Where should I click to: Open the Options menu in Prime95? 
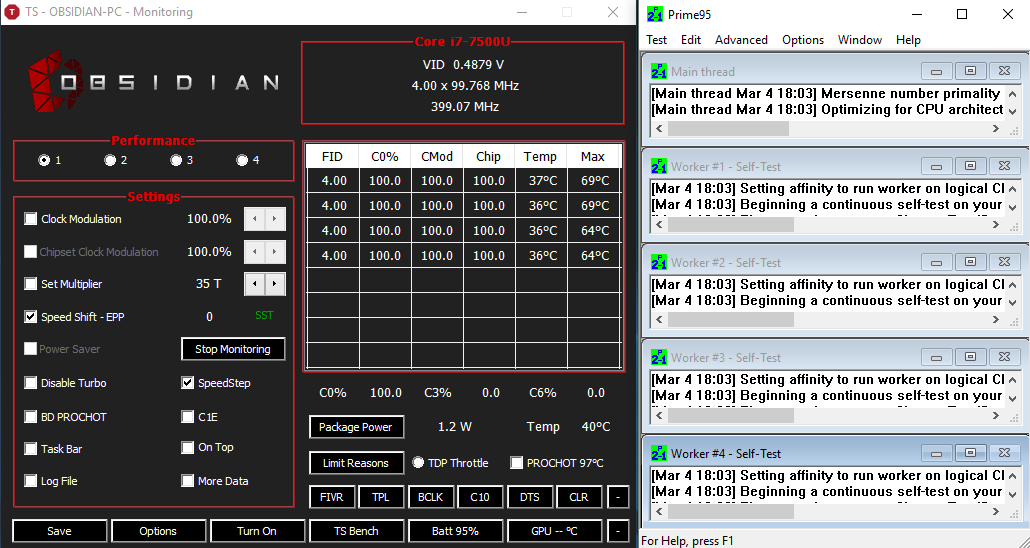(803, 40)
